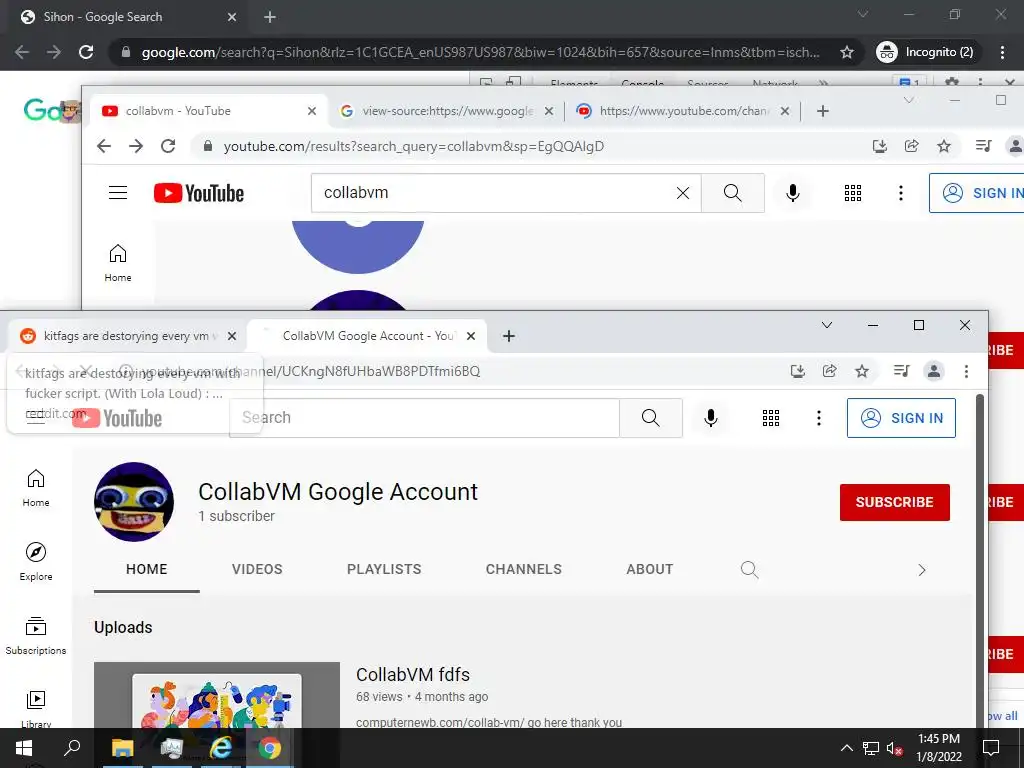The width and height of the screenshot is (1024, 768).
Task: Click the CollabVM channel avatar image
Action: pos(134,502)
